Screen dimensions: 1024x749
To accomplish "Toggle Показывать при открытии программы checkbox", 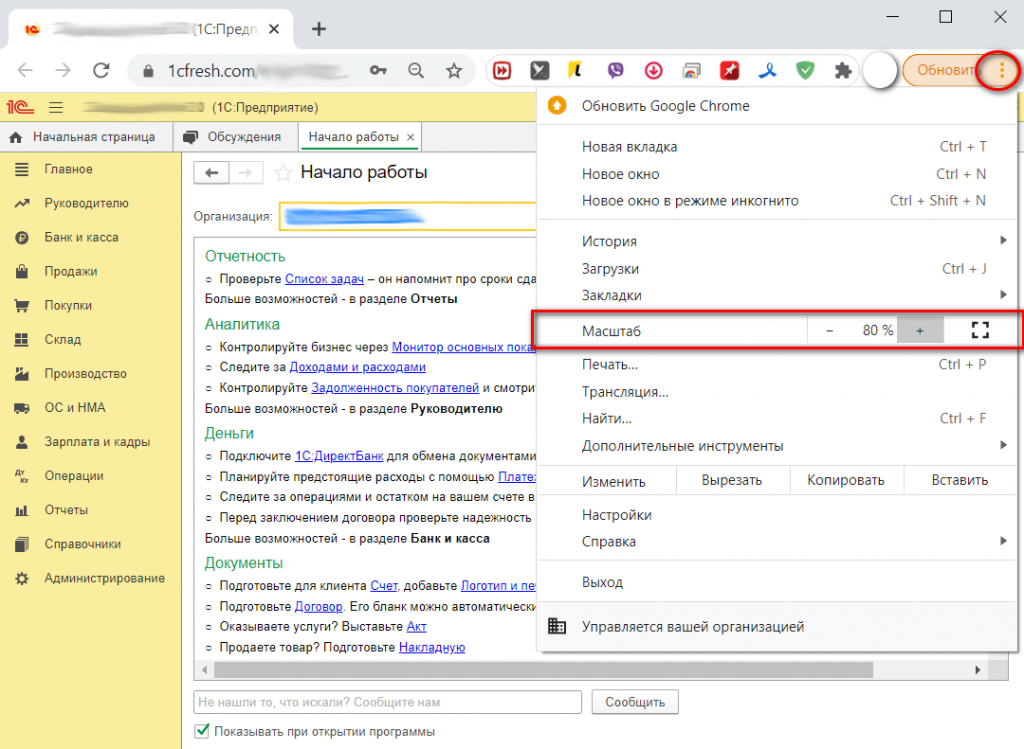I will (202, 731).
